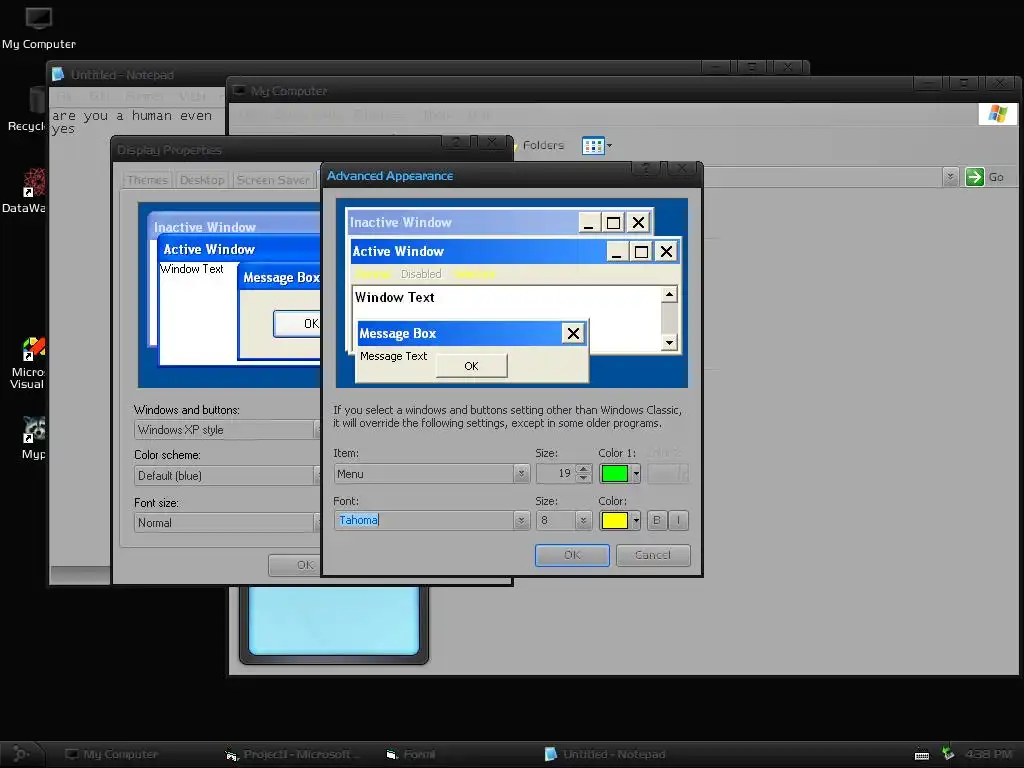The image size is (1024, 768).
Task: Click Help question mark in Display Properties
Action: tap(456, 142)
